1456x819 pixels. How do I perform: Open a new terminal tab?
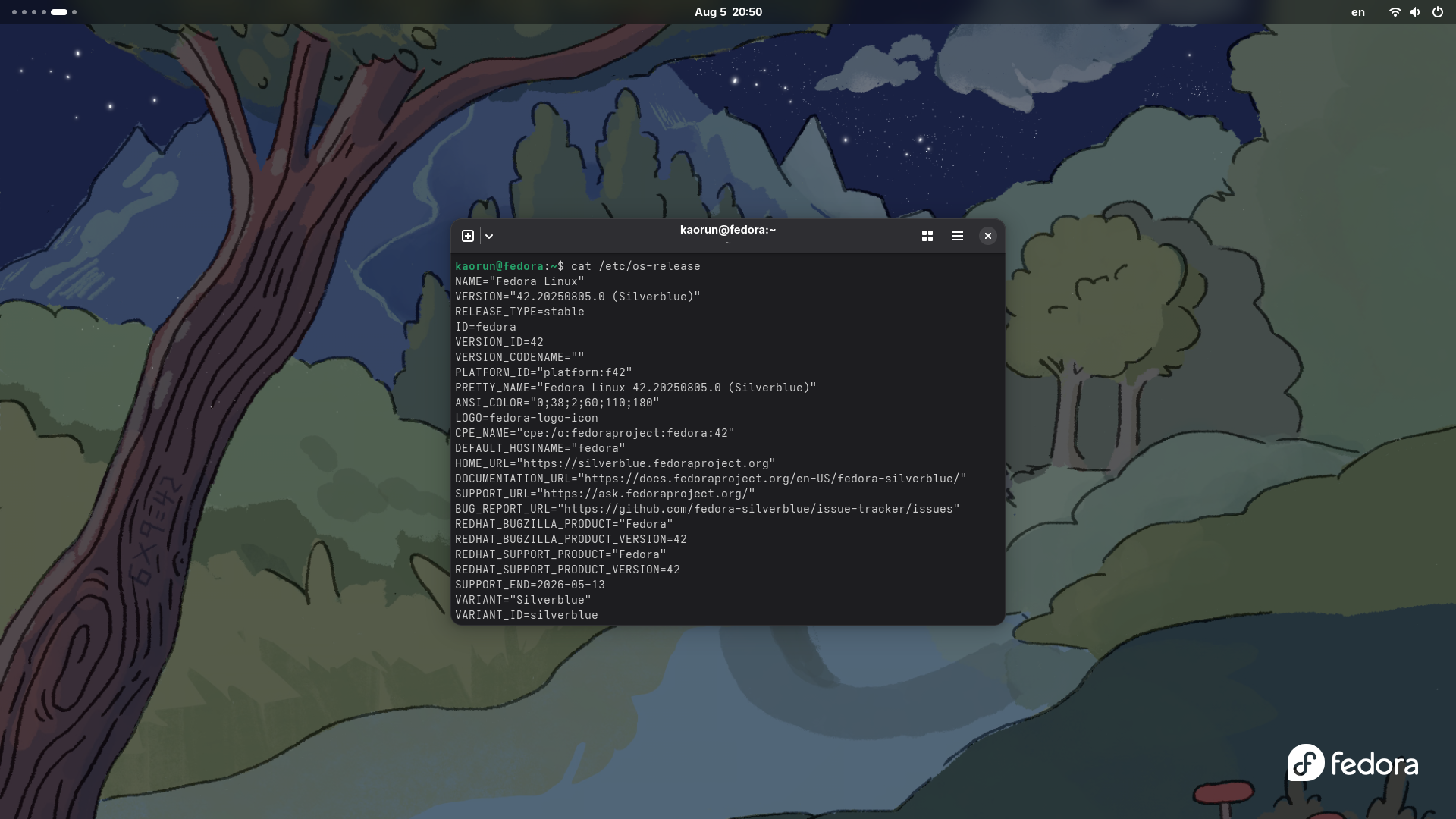pos(468,236)
